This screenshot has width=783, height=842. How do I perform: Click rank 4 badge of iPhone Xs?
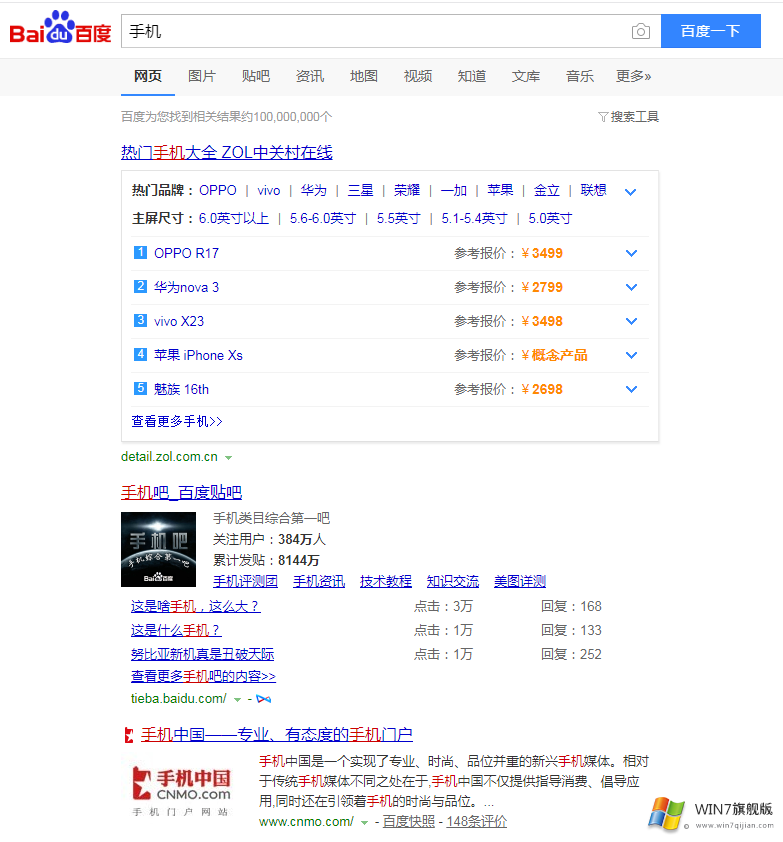[x=140, y=354]
